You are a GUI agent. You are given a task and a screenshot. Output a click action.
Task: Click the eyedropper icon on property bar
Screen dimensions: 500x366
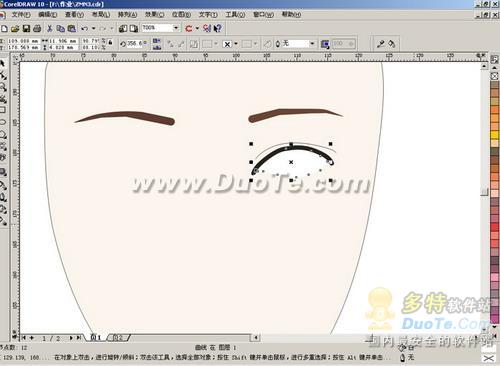pyautogui.click(x=380, y=44)
